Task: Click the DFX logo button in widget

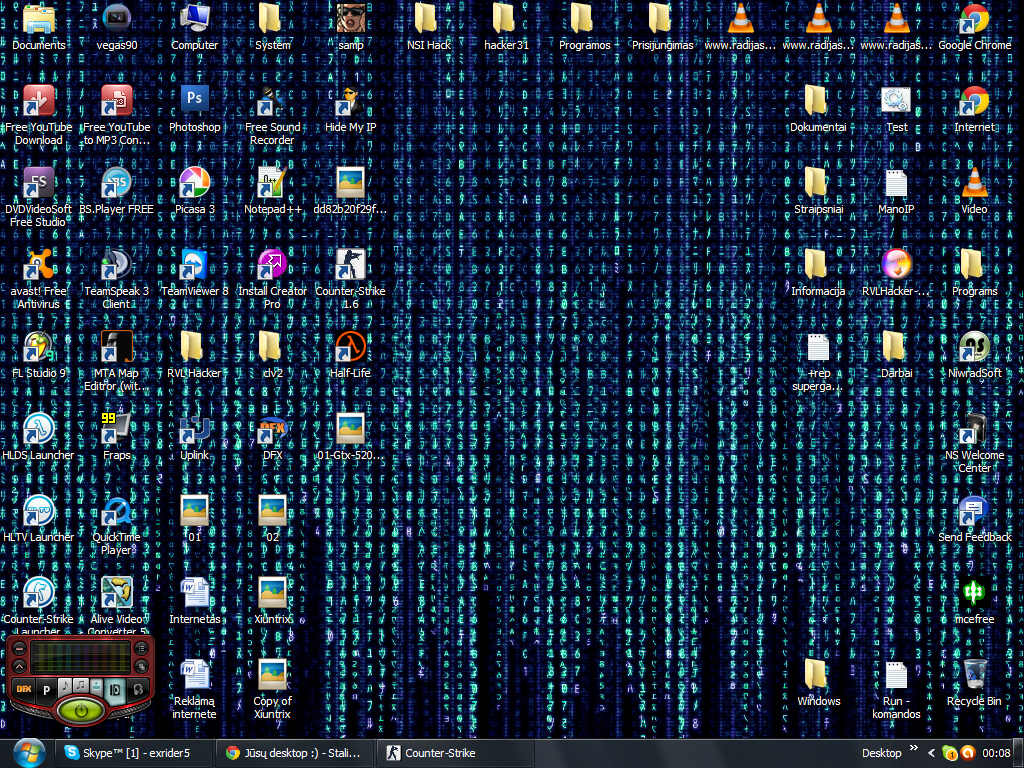Action: [24, 689]
